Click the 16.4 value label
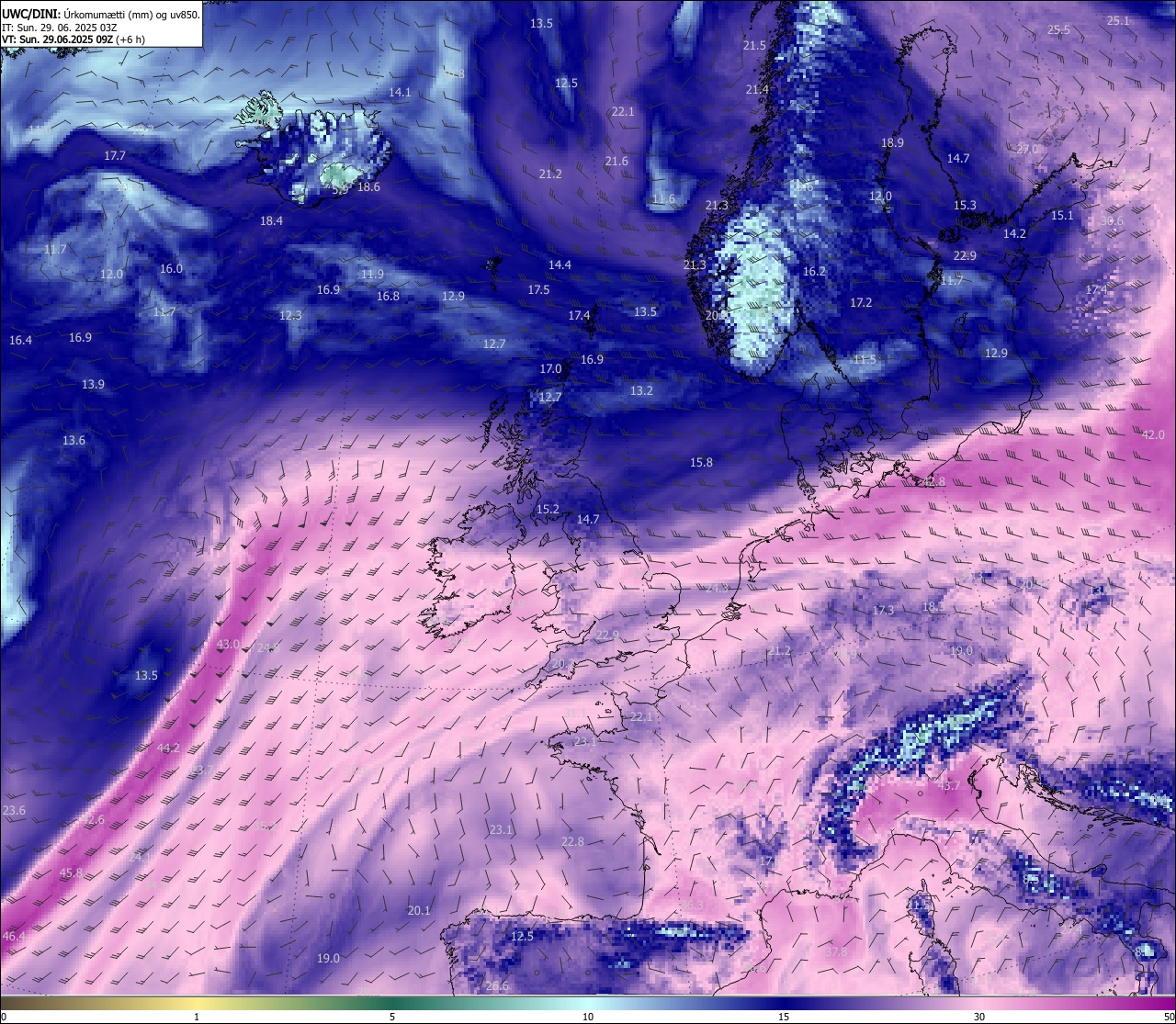1176x1024 pixels. [20, 340]
